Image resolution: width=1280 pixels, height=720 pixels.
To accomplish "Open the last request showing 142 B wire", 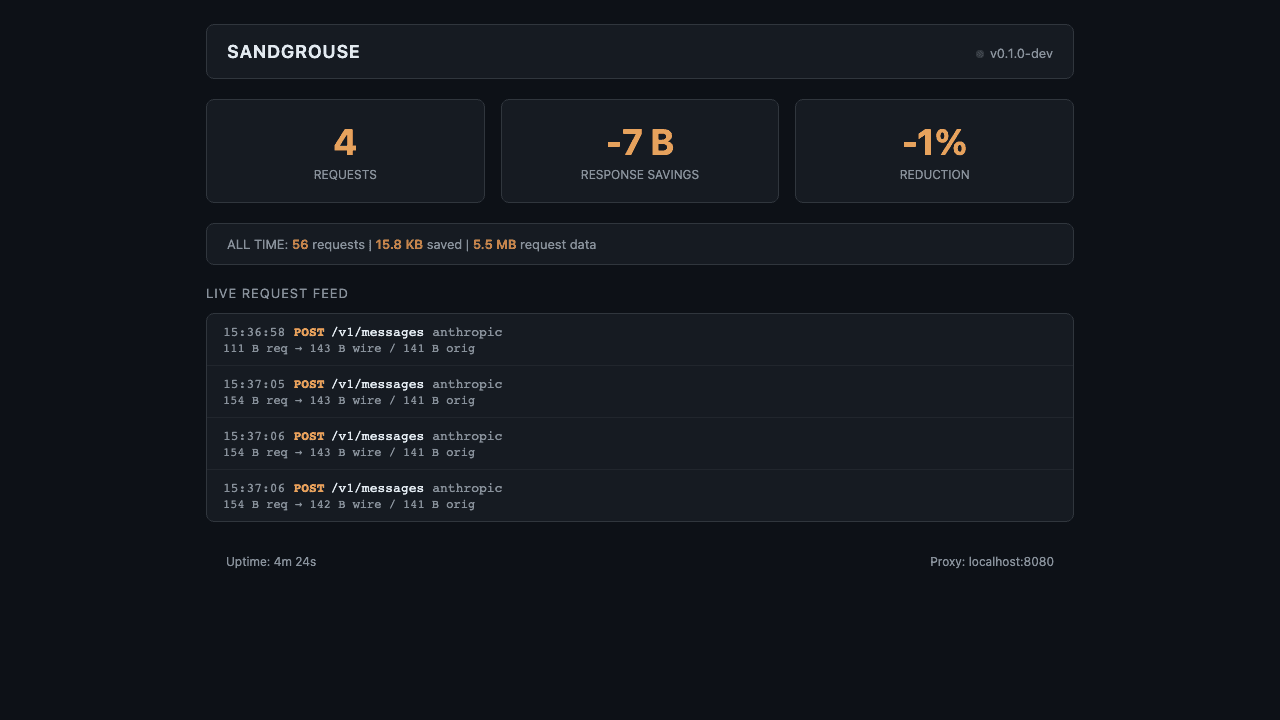I will pos(640,495).
